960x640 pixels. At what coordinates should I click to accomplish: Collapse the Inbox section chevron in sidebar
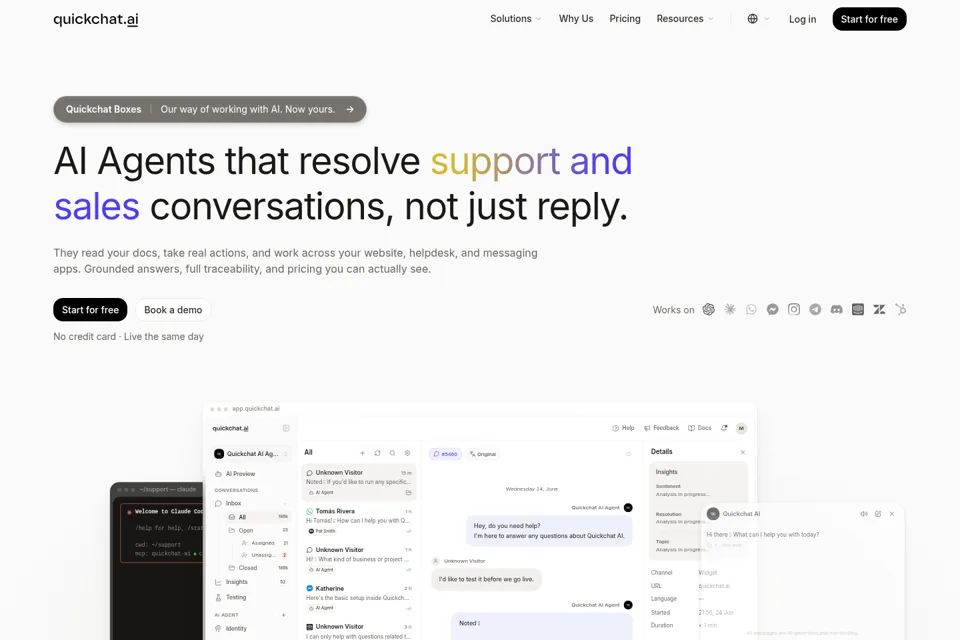[x=285, y=503]
